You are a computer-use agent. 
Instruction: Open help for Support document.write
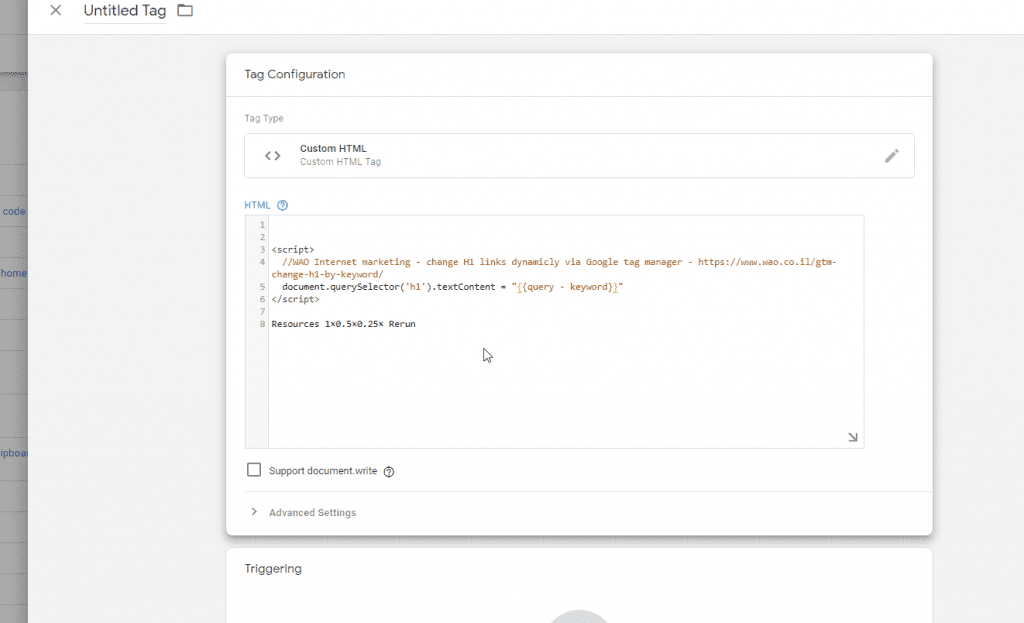coord(389,471)
